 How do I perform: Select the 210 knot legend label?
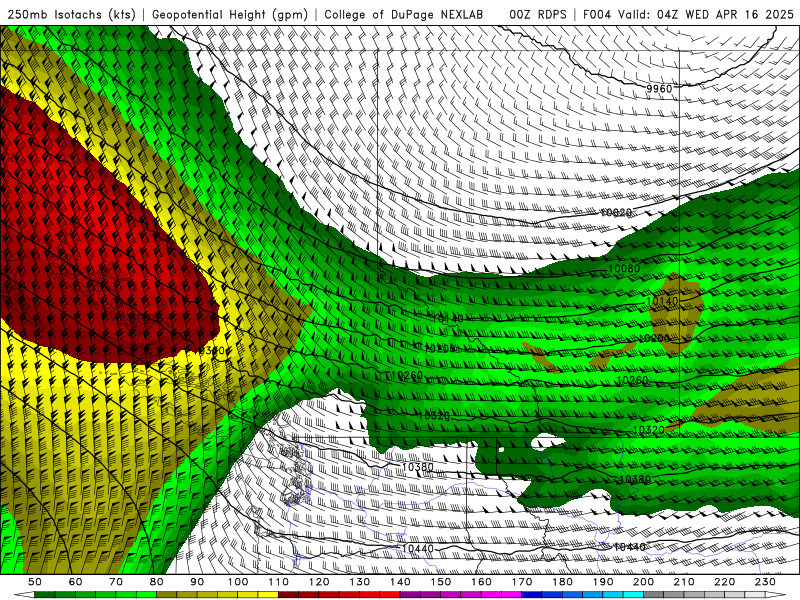point(684,582)
